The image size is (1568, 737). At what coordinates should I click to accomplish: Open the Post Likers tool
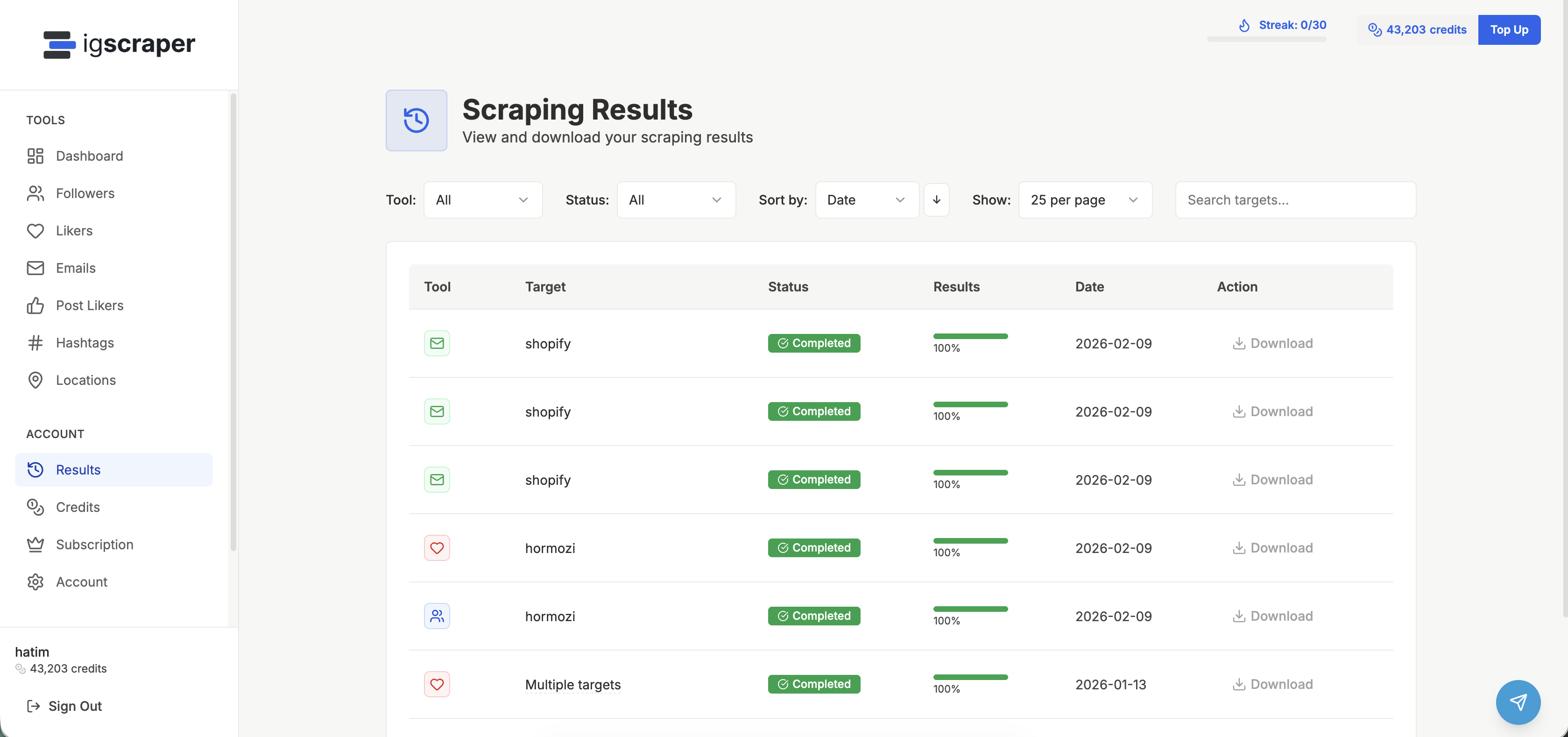(x=90, y=305)
